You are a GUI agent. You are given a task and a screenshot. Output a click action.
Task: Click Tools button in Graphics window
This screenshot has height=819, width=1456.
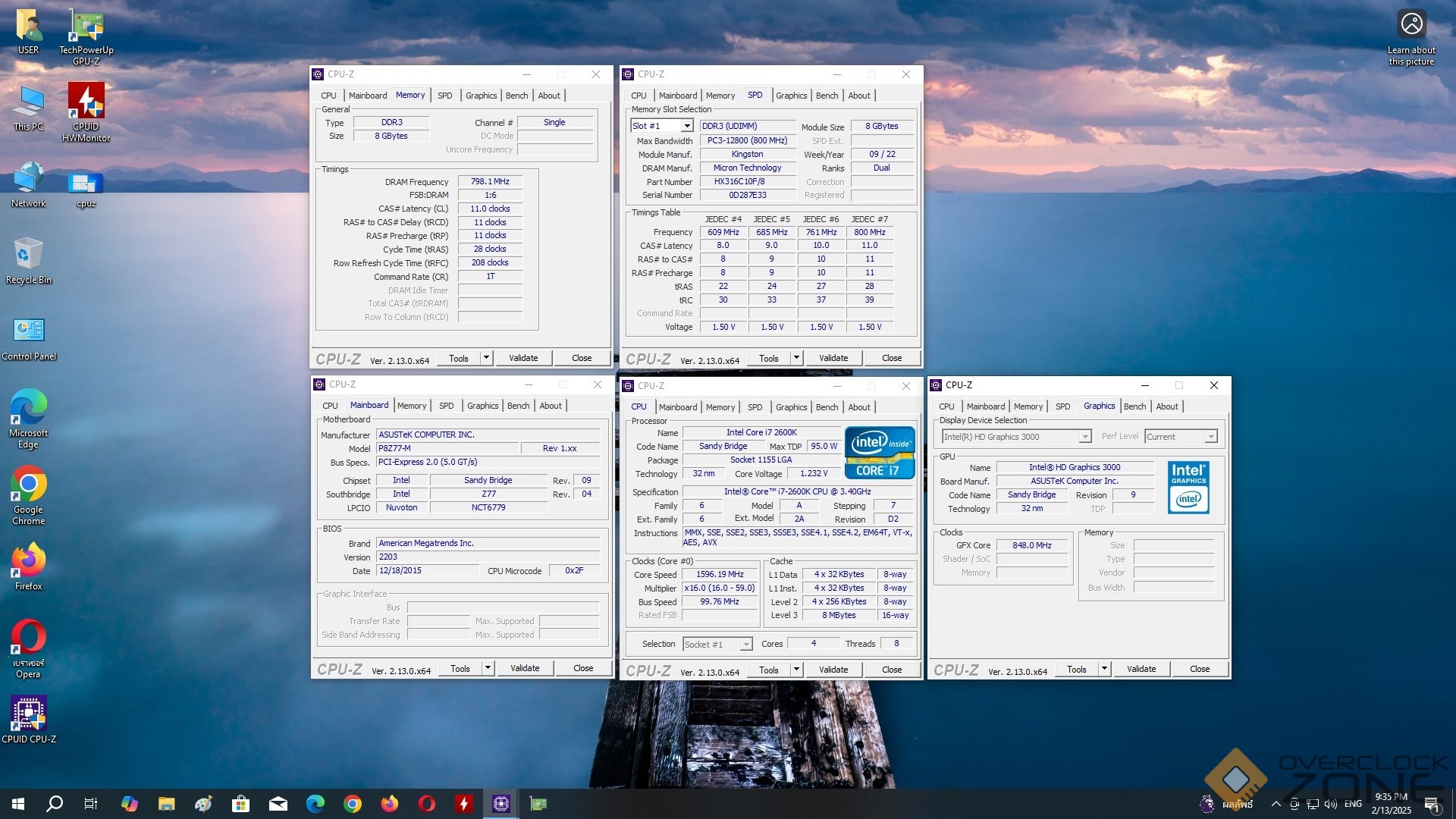coord(1077,669)
